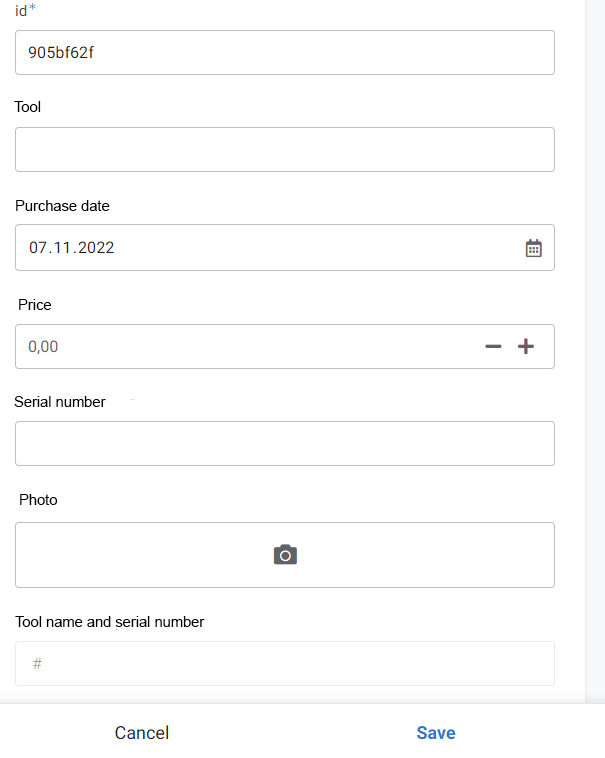
Task: Decrease the Price with the minus button
Action: coord(493,347)
